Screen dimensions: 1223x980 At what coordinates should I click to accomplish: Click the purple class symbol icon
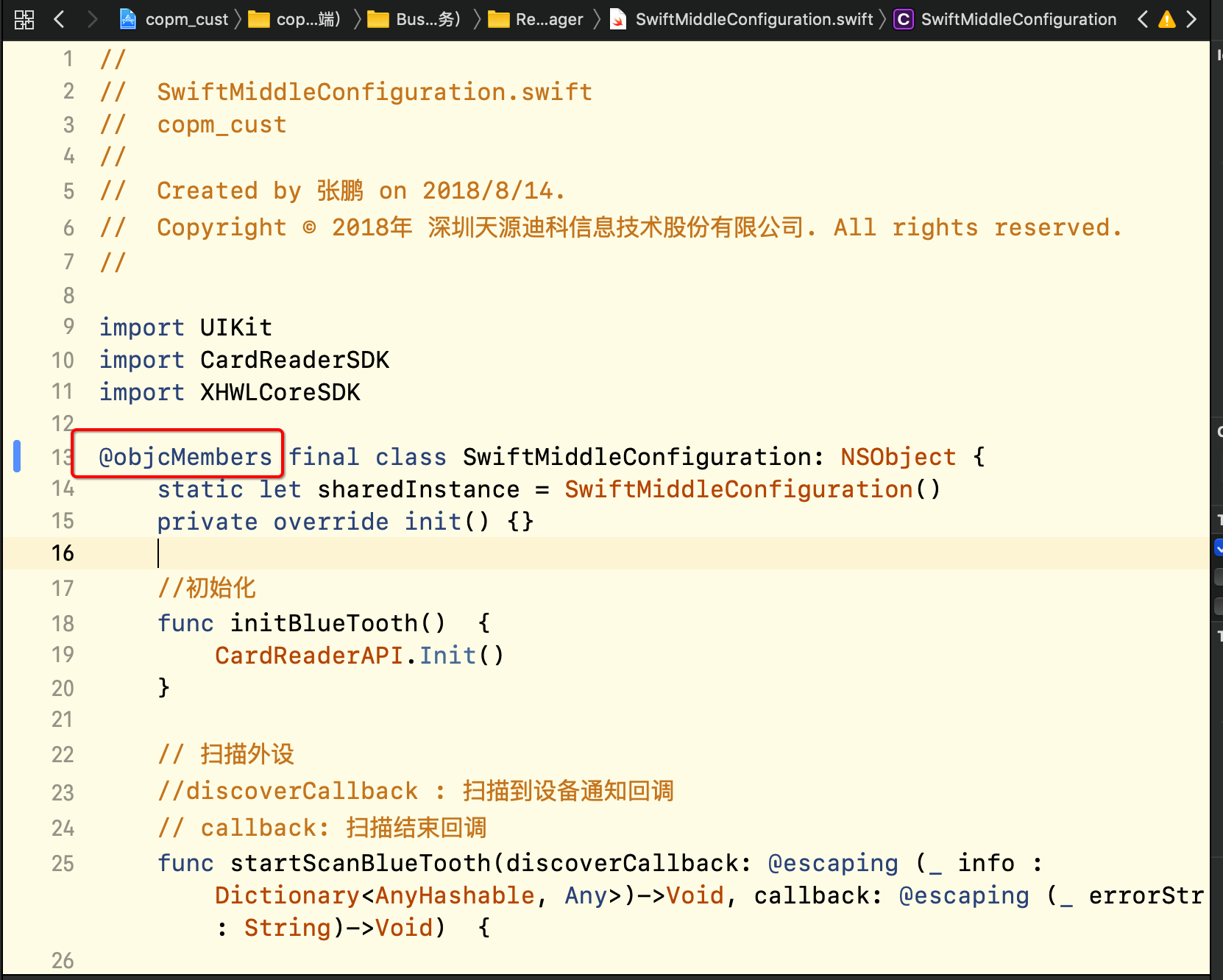(903, 19)
